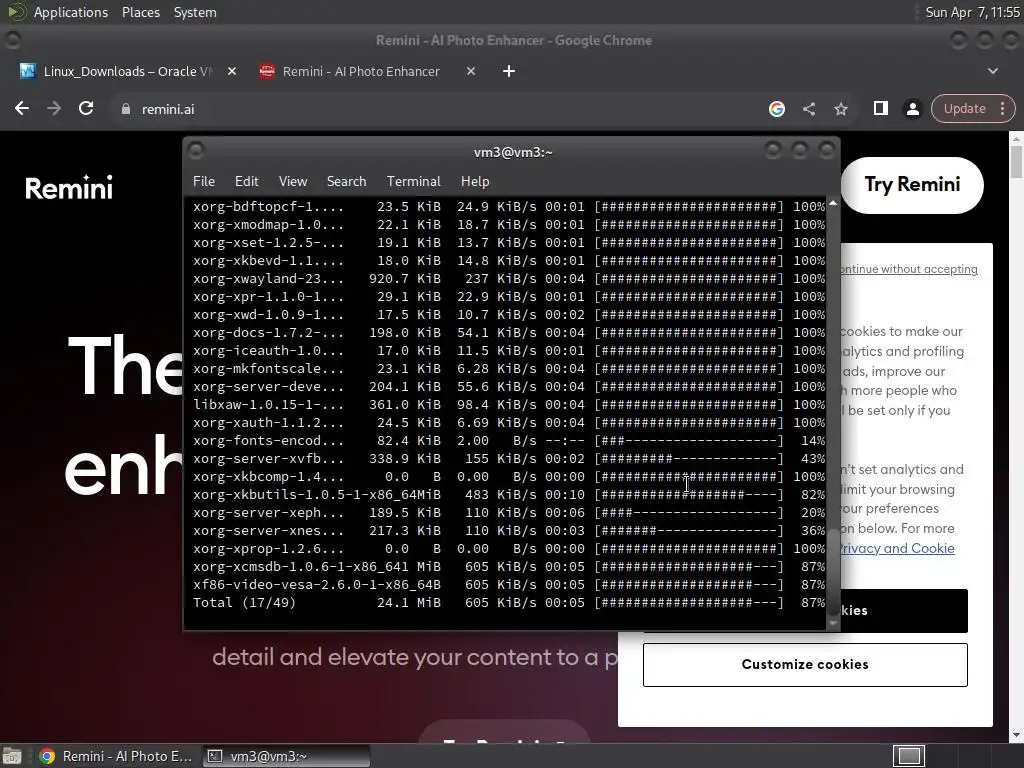Expand the tab search chevron

(x=993, y=71)
